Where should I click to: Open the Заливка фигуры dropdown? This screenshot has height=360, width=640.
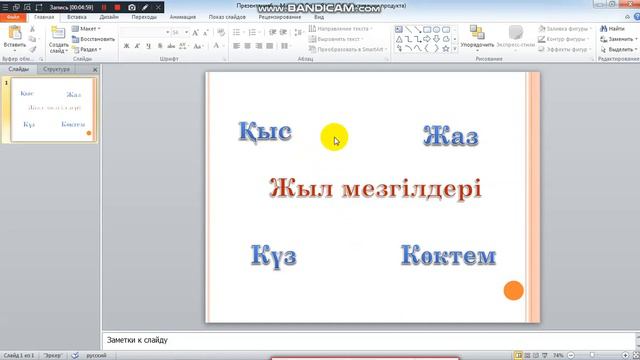[x=565, y=29]
